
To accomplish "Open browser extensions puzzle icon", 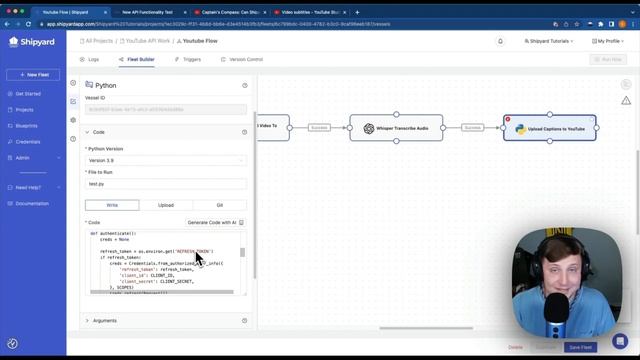I will point(600,24).
